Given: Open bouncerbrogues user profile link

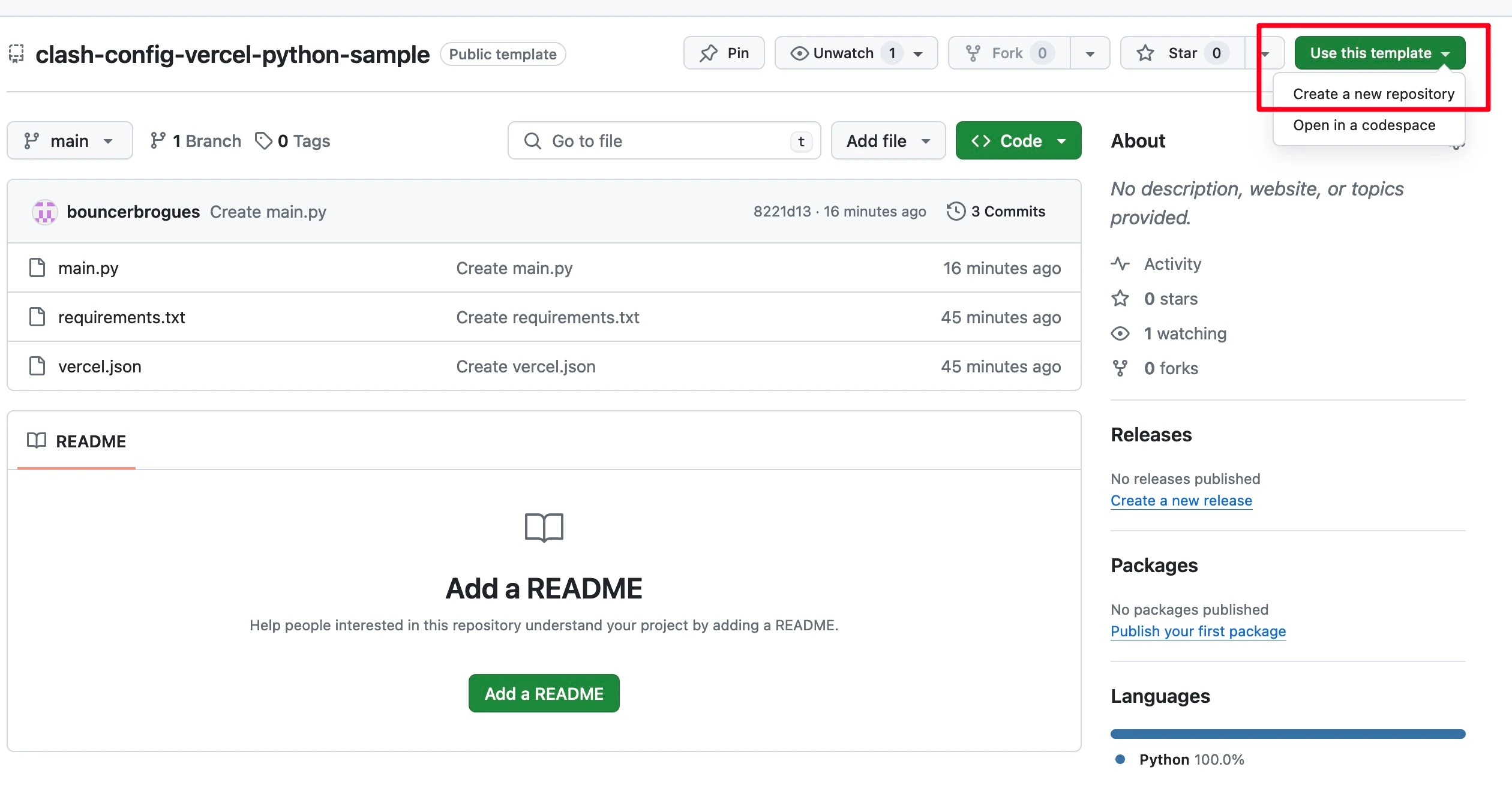Looking at the screenshot, I should pos(133,212).
